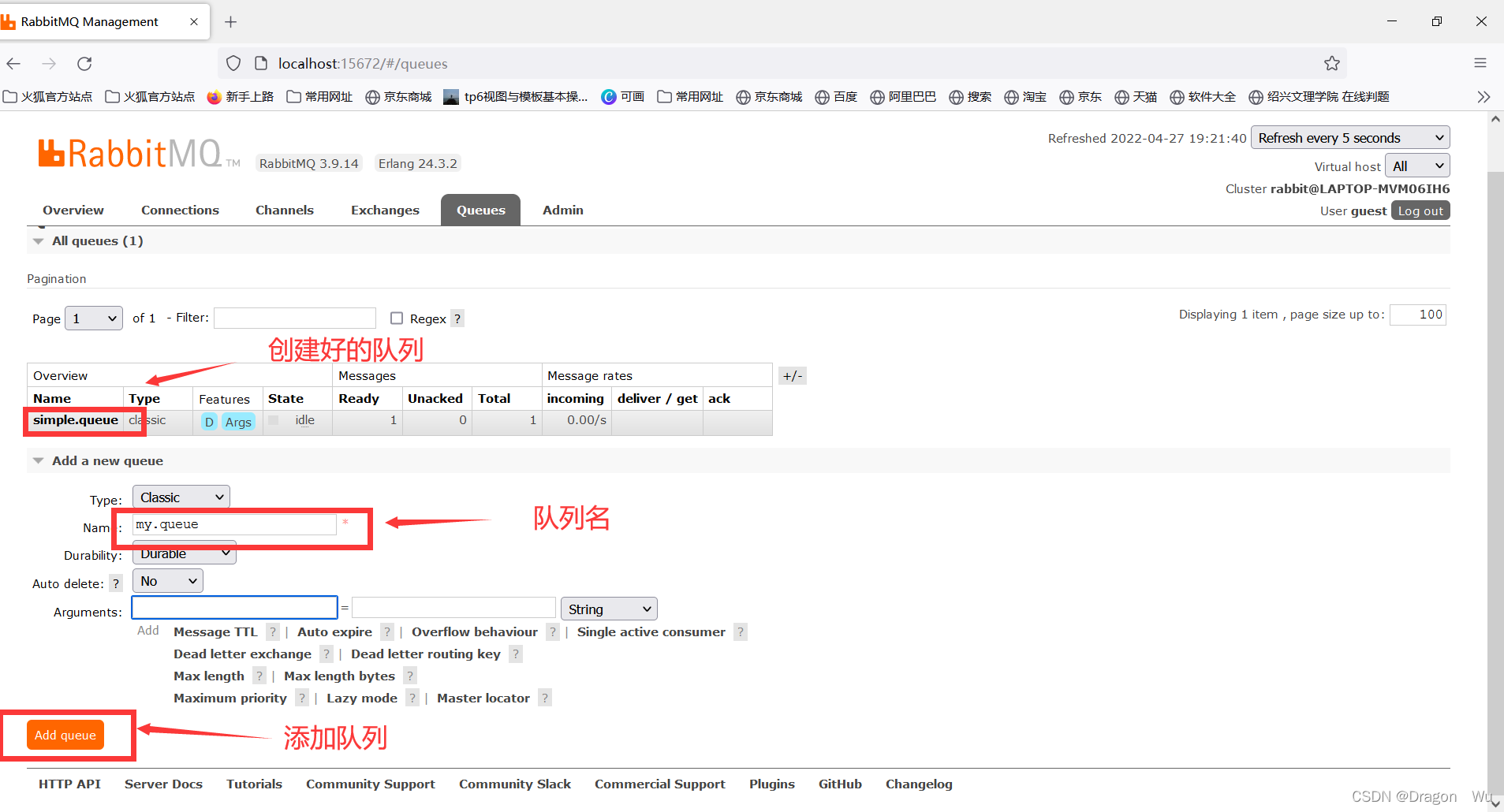Open the simple.queue queue details
The width and height of the screenshot is (1504, 812).
[76, 420]
